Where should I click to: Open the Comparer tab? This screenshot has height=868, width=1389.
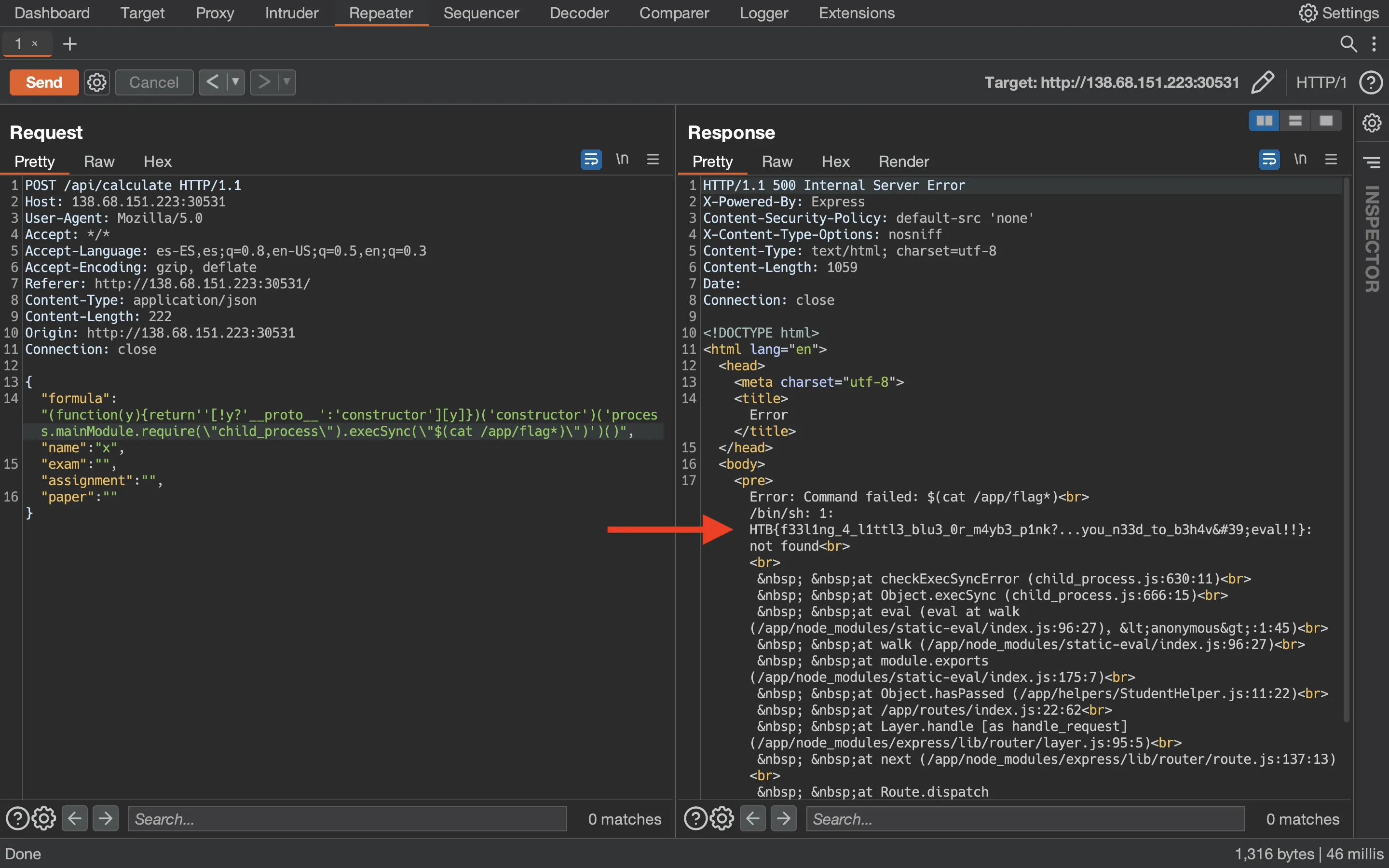[x=674, y=13]
